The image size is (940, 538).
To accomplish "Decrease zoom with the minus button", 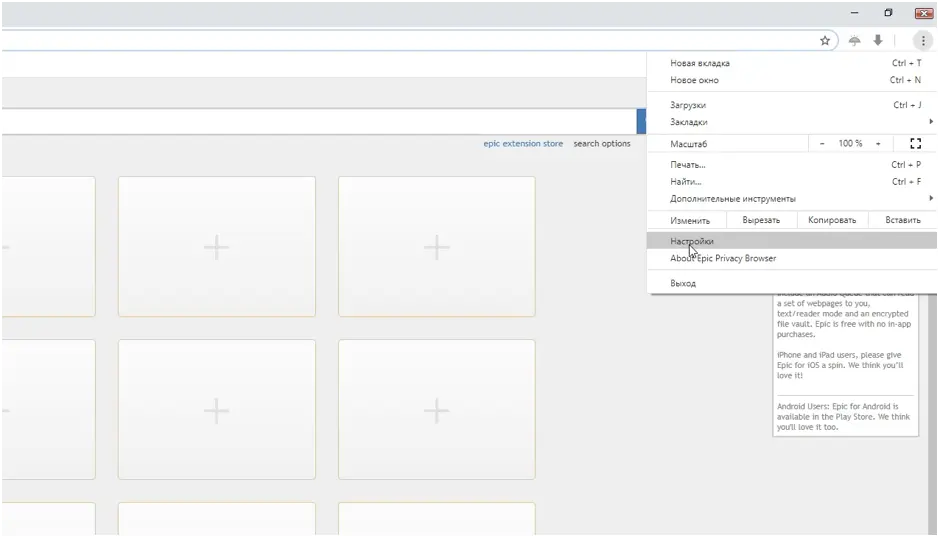I will [x=822, y=144].
